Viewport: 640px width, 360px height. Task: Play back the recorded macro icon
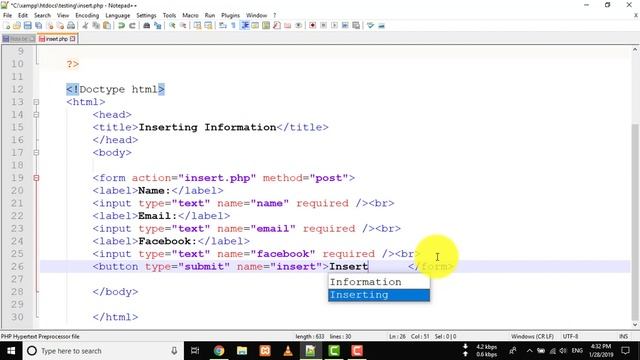tap(334, 25)
